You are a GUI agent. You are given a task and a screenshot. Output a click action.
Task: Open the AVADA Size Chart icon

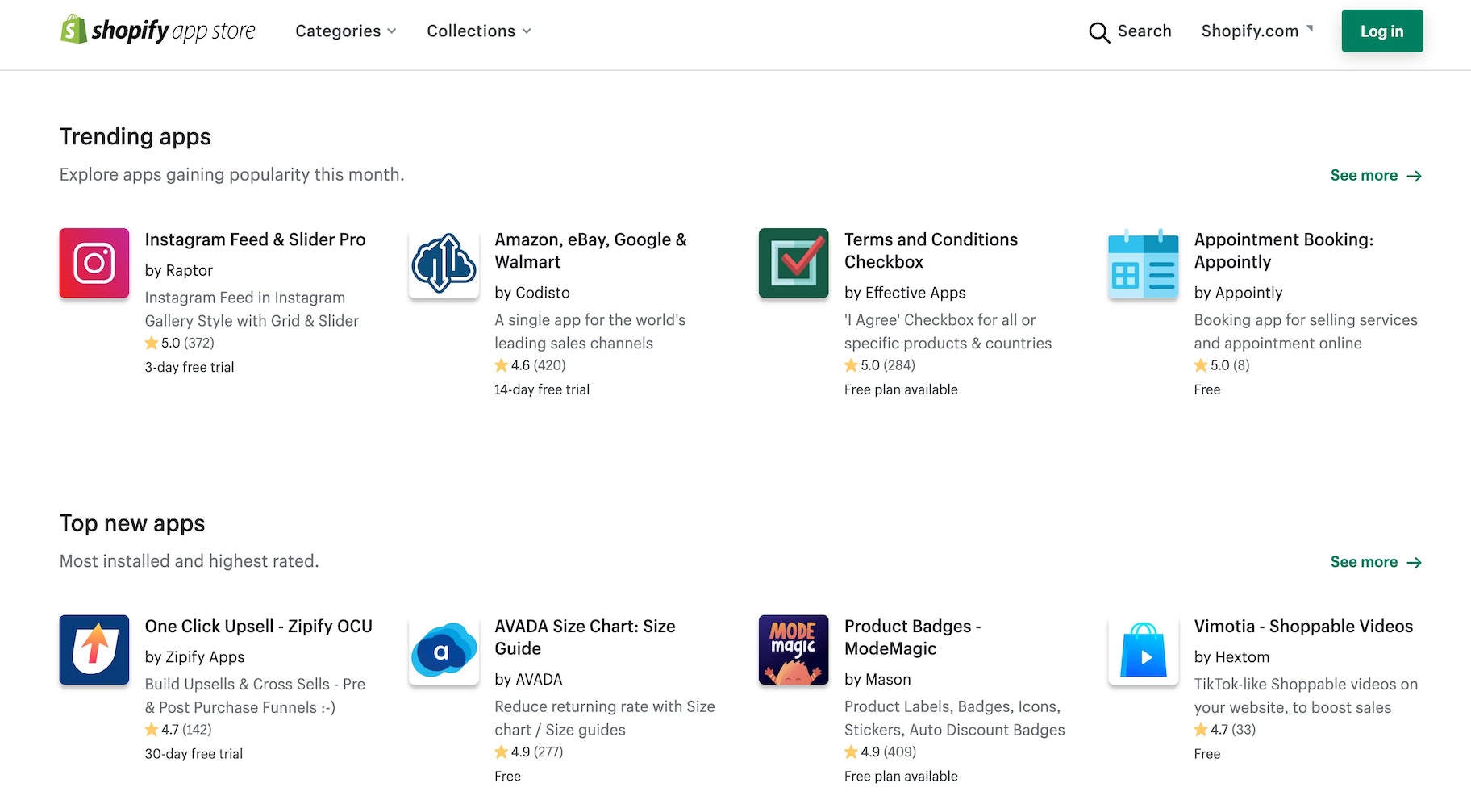click(444, 650)
